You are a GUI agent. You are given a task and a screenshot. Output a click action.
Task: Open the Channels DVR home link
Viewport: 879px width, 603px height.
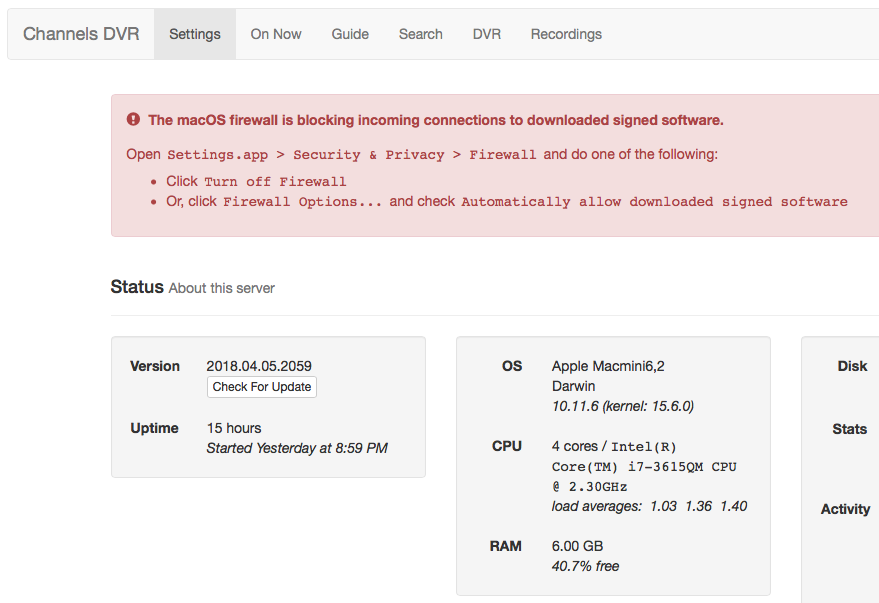pos(81,34)
